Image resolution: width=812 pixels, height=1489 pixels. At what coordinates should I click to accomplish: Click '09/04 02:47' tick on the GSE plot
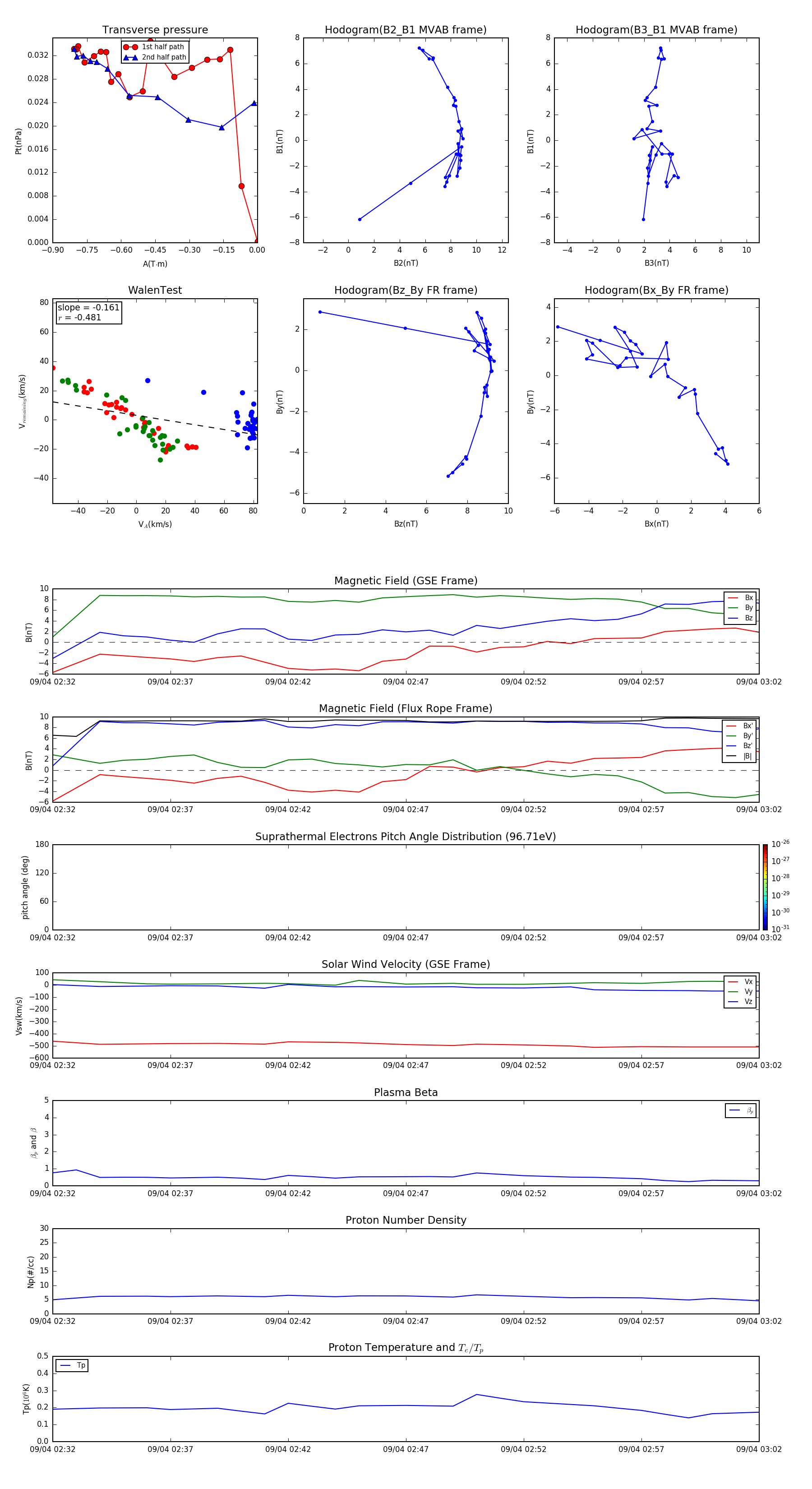[x=406, y=682]
